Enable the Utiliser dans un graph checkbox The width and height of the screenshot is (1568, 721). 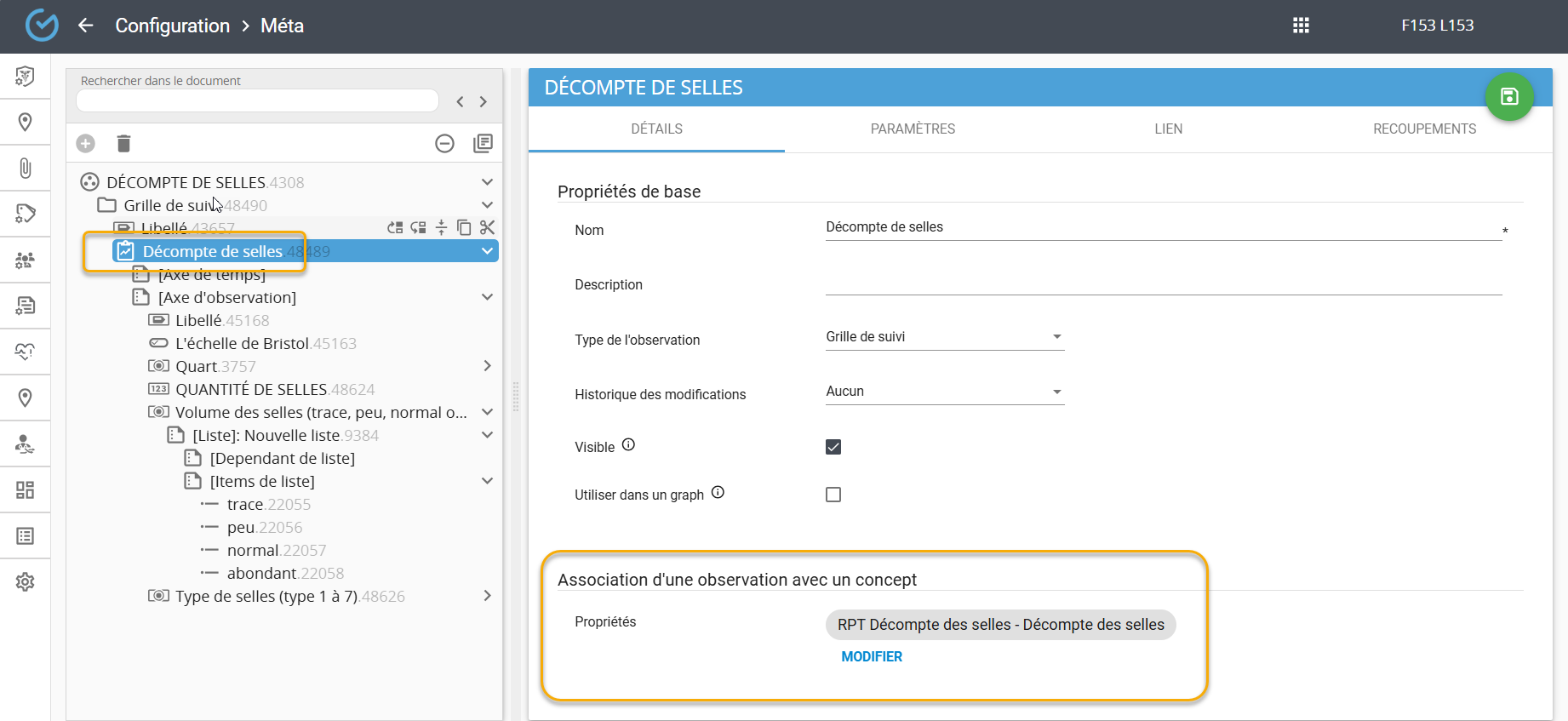(x=833, y=495)
